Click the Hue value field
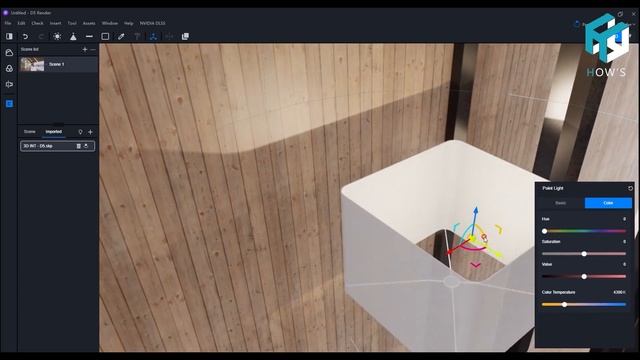 click(x=624, y=219)
